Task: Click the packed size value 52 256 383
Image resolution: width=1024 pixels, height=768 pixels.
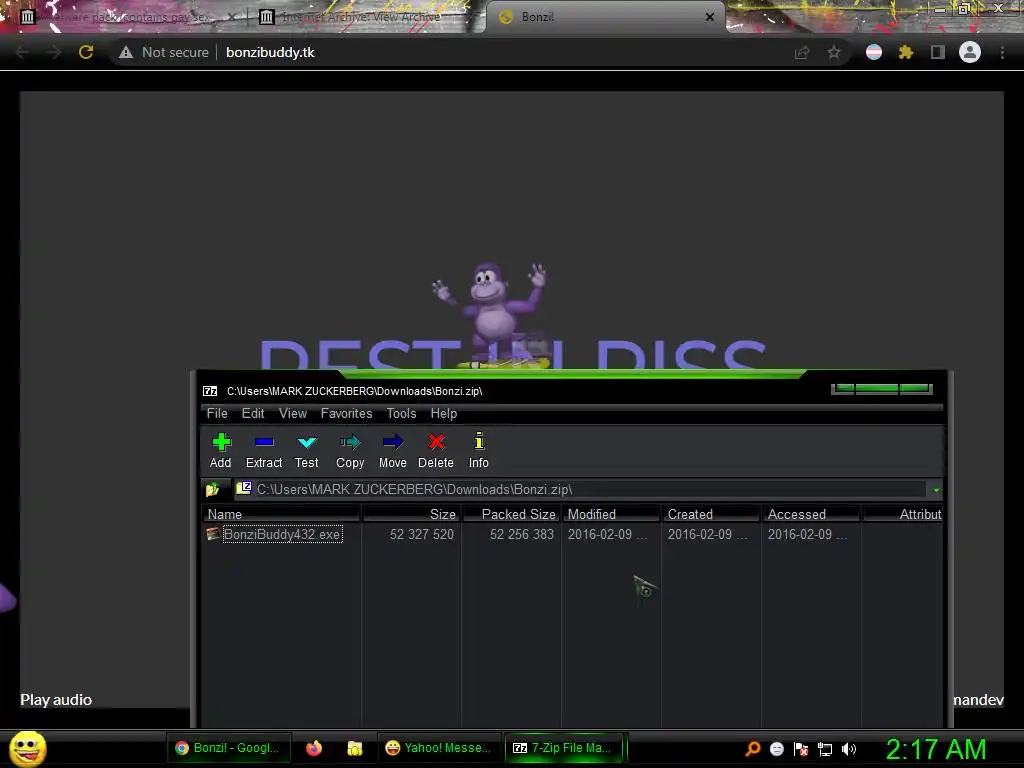Action: [x=522, y=534]
